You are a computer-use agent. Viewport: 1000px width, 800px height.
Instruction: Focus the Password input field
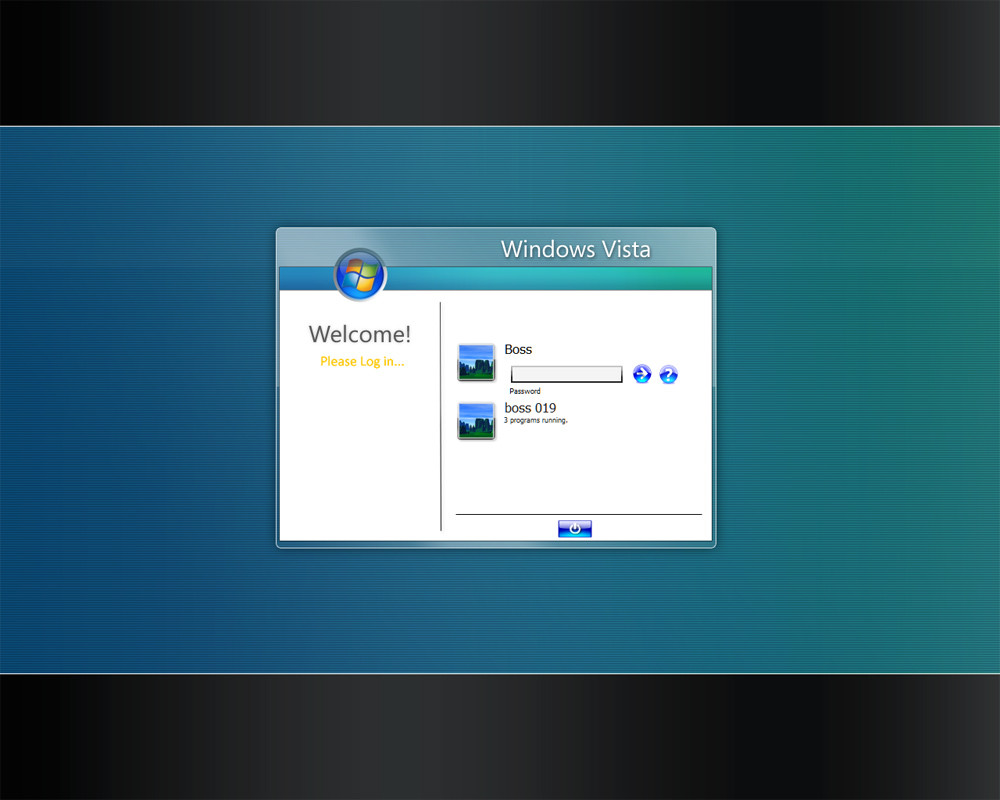tap(566, 374)
